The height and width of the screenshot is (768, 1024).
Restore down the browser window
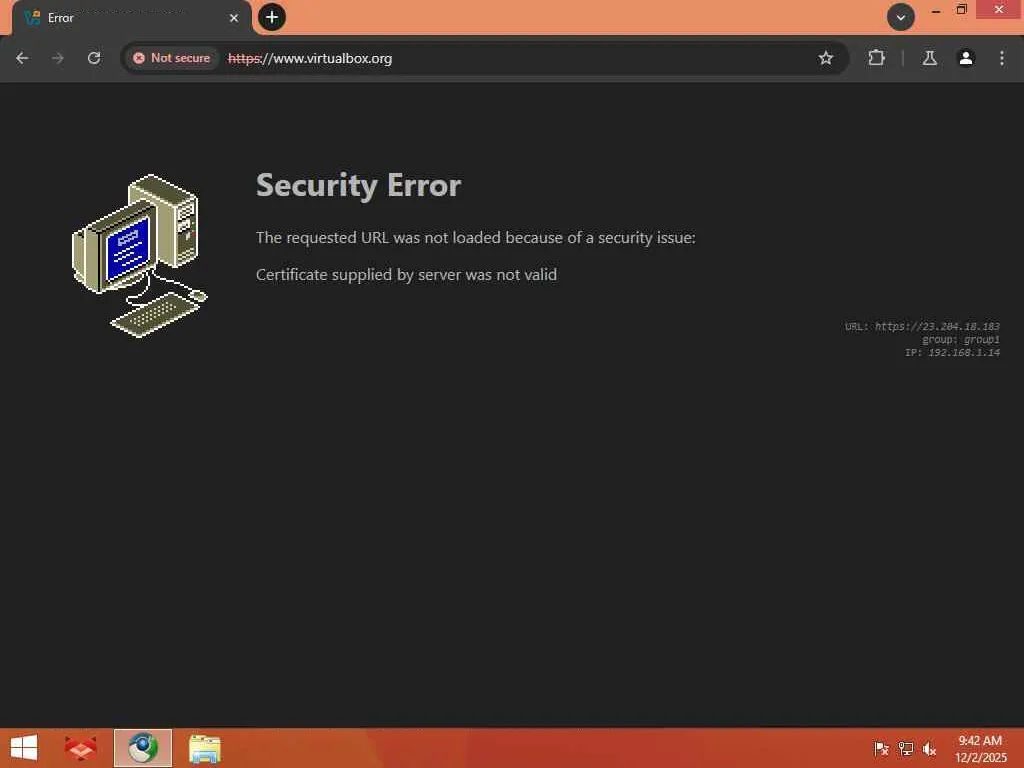(961, 9)
